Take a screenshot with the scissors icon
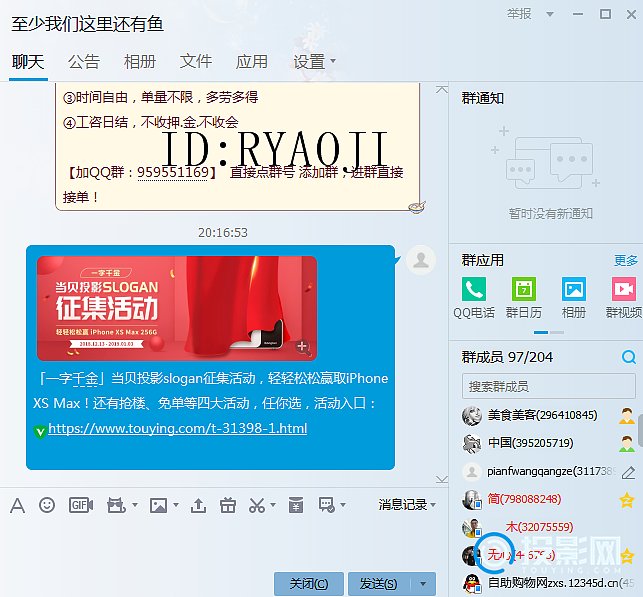The image size is (643, 597). click(x=257, y=505)
